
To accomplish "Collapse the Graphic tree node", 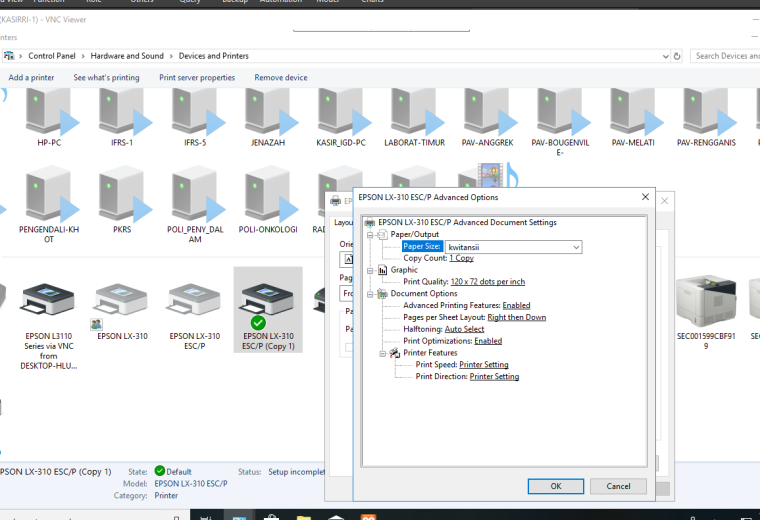I will tap(370, 270).
